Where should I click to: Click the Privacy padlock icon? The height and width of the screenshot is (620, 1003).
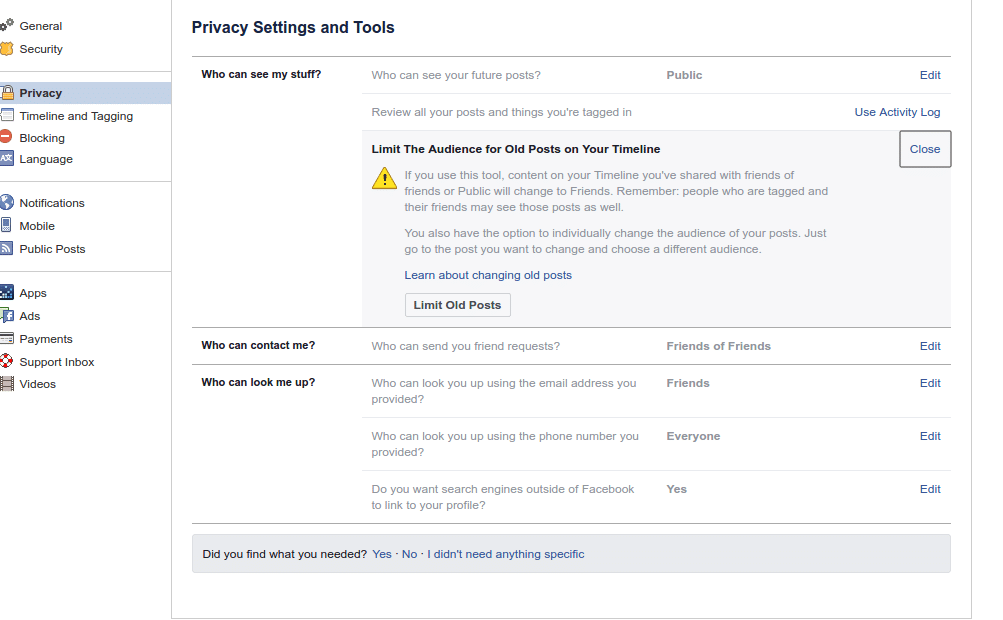pos(6,93)
